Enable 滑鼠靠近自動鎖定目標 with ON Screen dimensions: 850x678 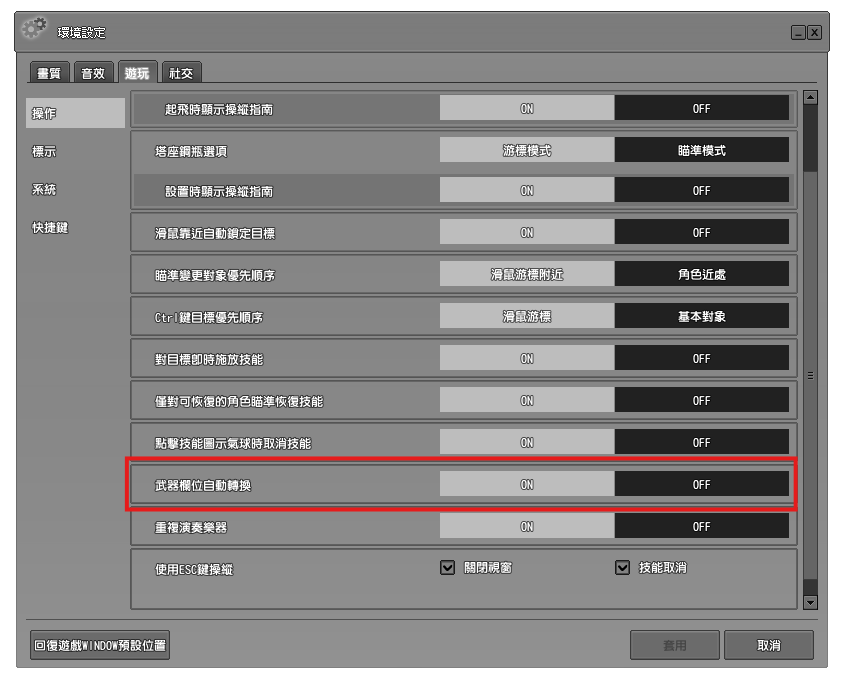tap(527, 233)
